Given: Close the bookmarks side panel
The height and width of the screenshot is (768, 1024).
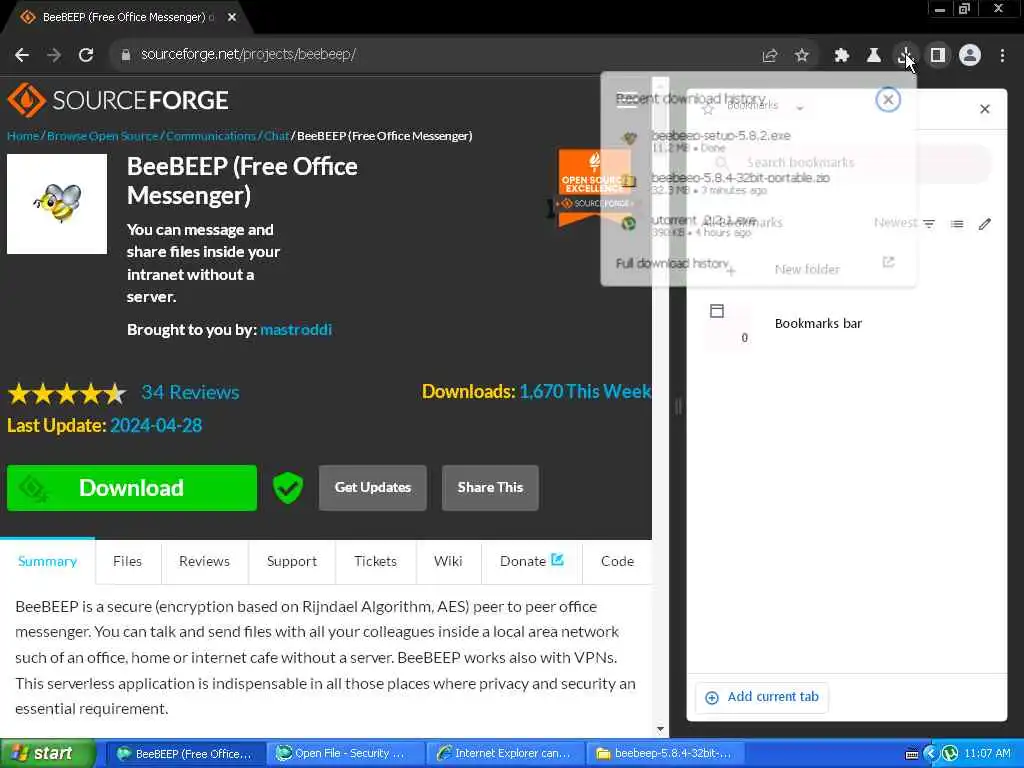Looking at the screenshot, I should [x=985, y=109].
